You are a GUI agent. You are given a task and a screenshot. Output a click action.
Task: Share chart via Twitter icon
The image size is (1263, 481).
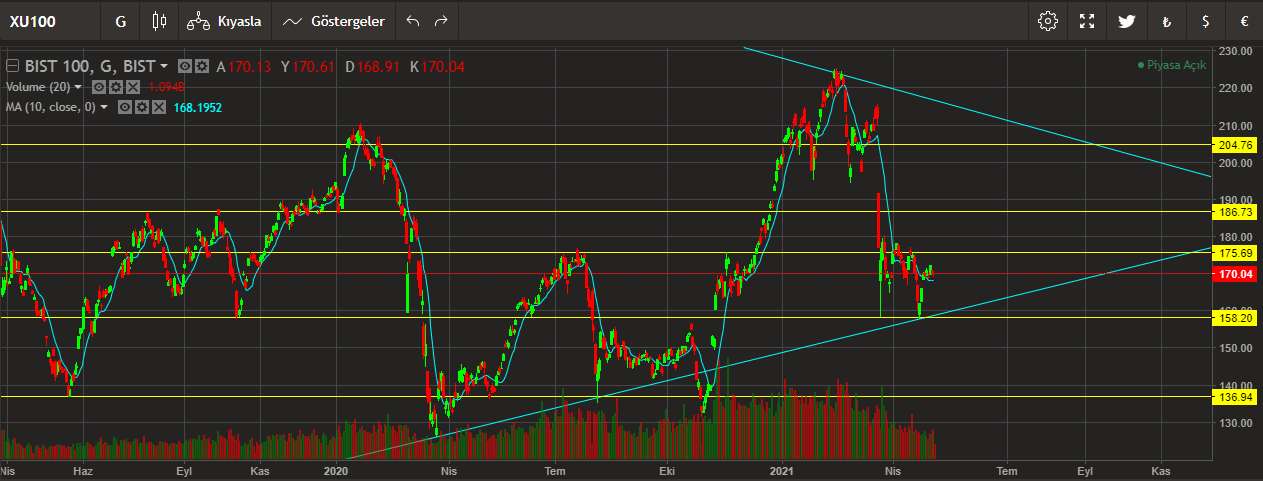pos(1126,20)
